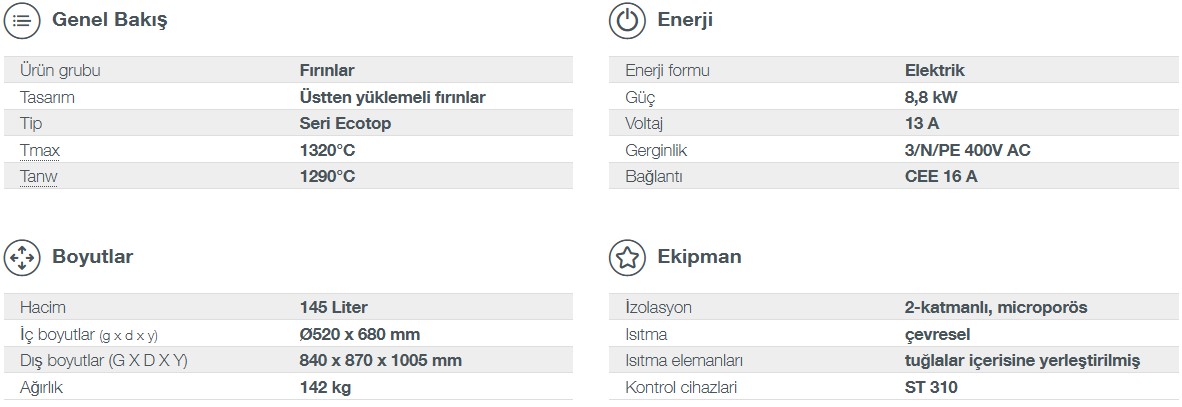
Task: Select the Enerji section heading
Action: (x=684, y=20)
